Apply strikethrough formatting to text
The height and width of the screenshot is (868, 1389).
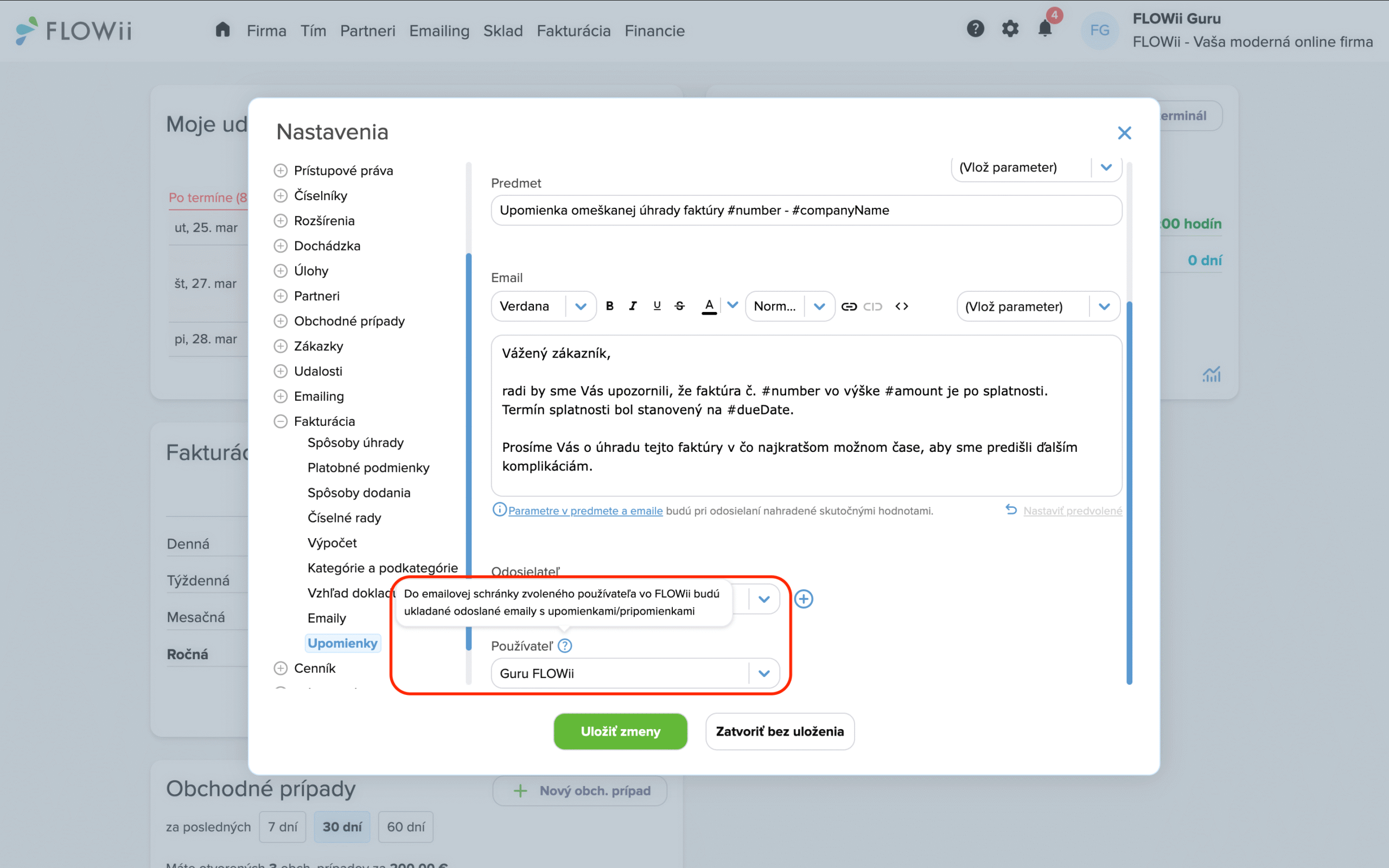[x=679, y=306]
